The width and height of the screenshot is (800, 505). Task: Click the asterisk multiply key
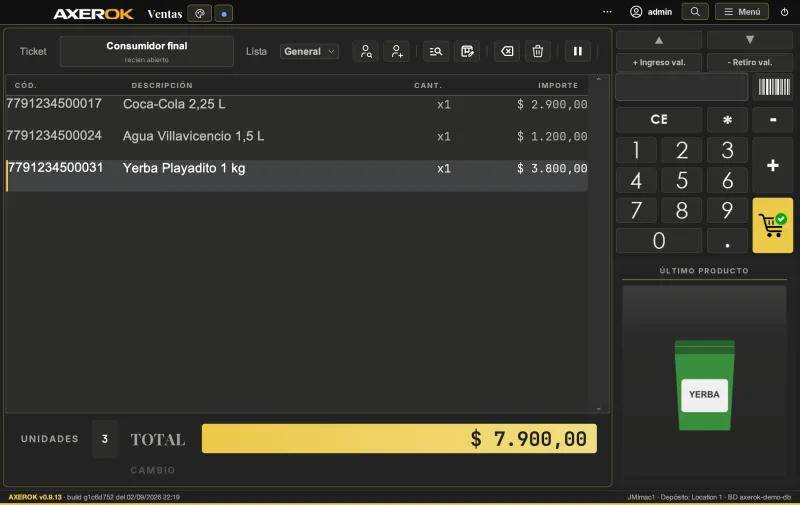(x=727, y=119)
